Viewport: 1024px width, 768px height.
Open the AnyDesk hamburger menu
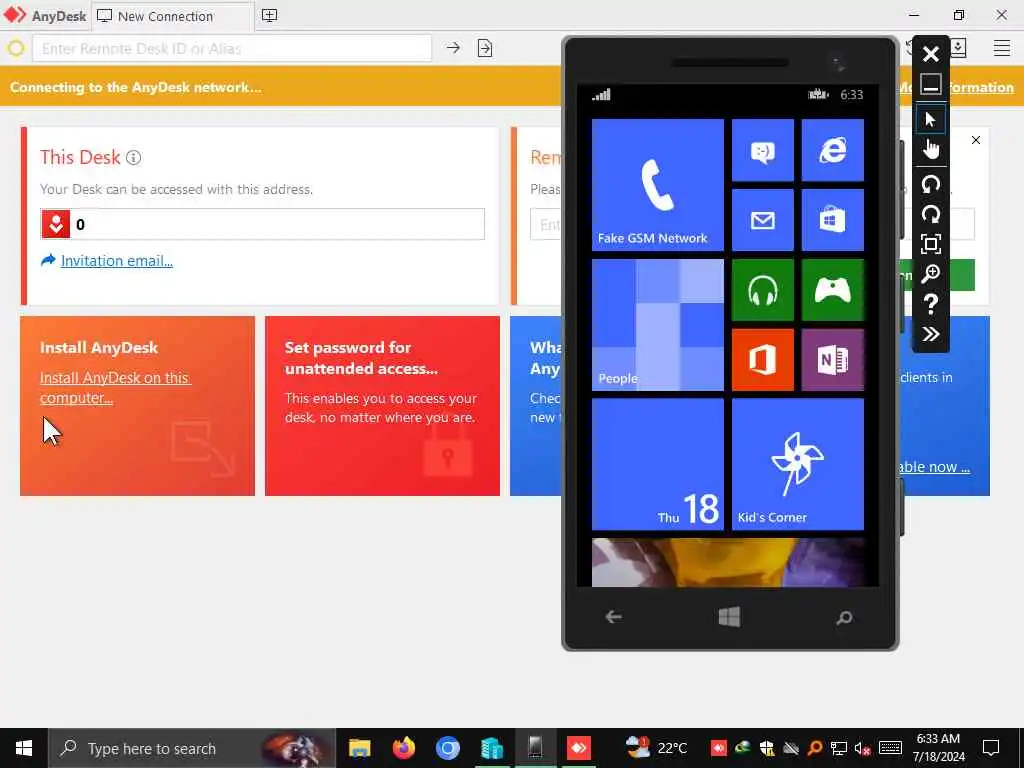tap(1002, 48)
